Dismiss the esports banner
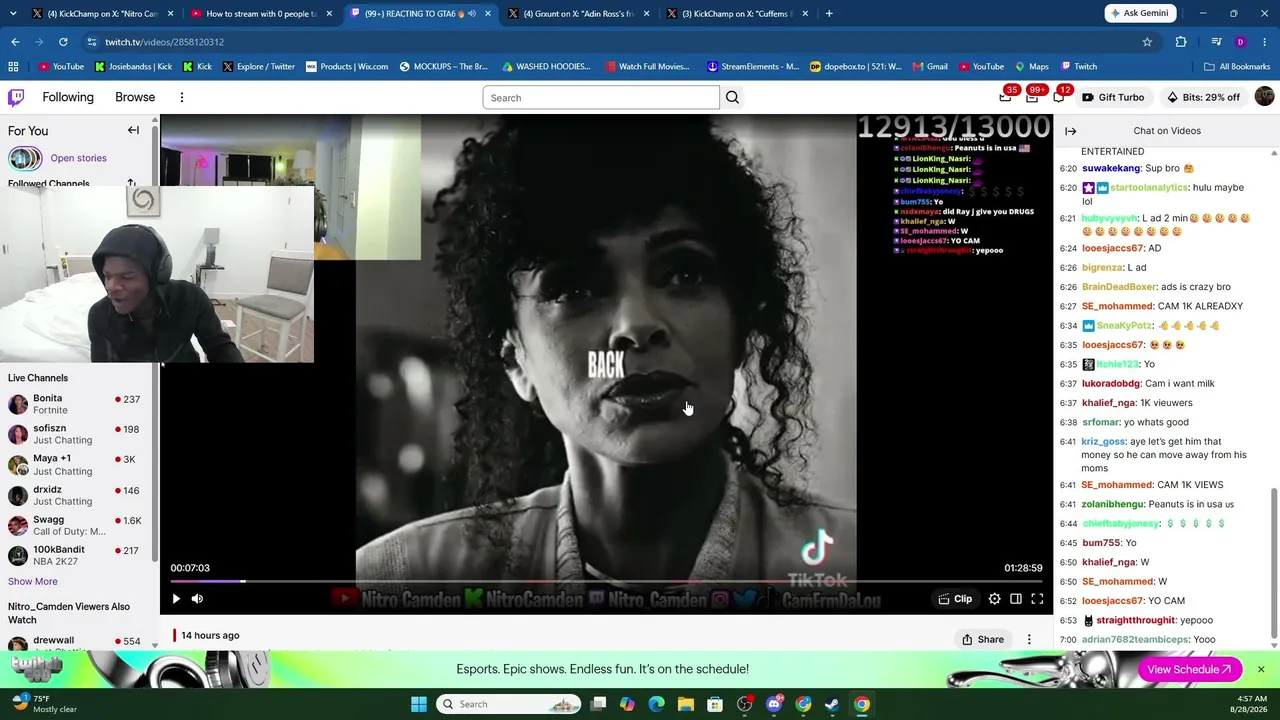The image size is (1280, 720). (1261, 669)
